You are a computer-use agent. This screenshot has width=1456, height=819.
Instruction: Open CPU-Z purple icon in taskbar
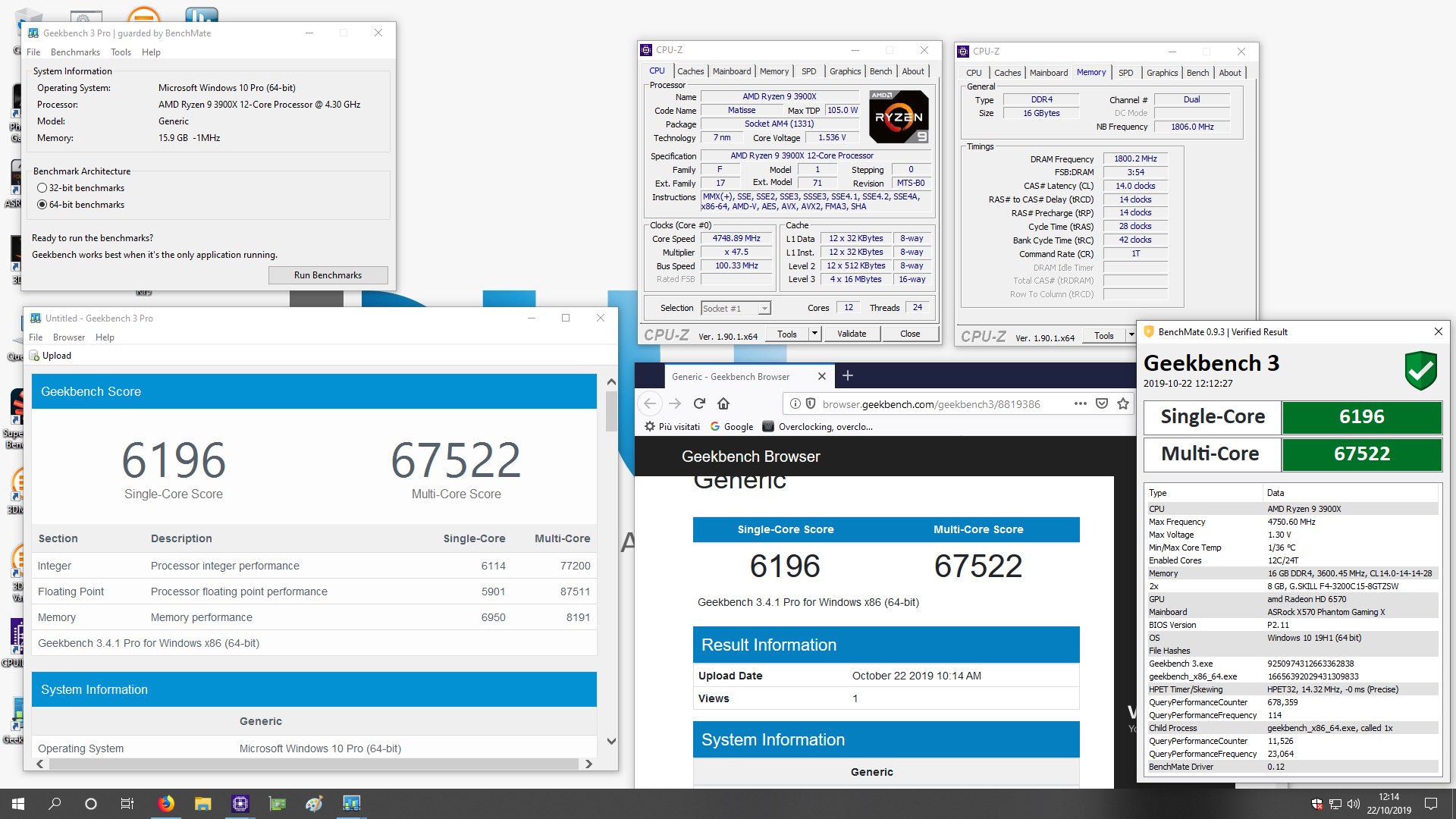(240, 804)
